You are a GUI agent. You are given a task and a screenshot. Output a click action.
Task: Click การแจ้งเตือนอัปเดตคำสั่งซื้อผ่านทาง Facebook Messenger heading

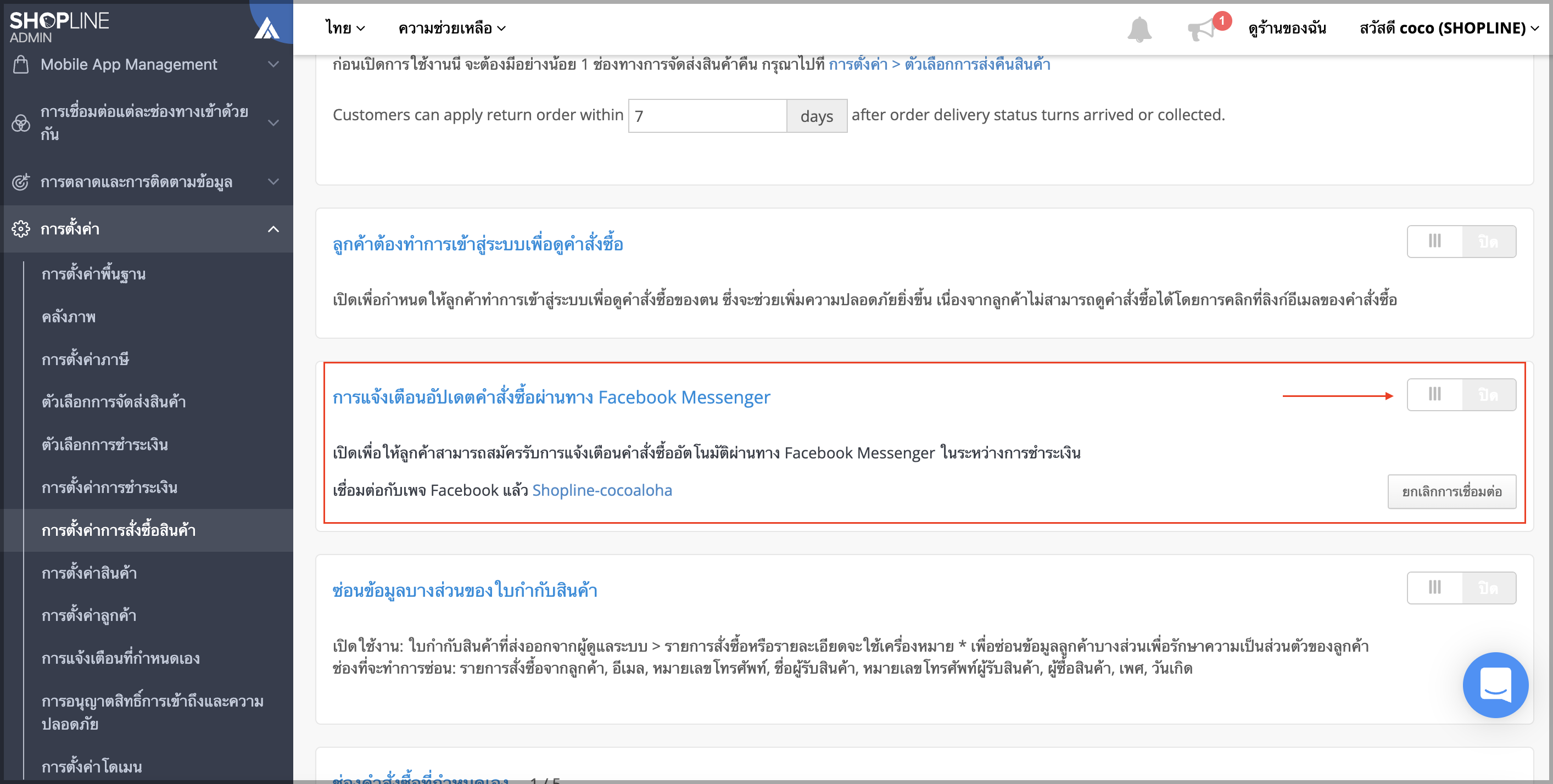click(551, 397)
